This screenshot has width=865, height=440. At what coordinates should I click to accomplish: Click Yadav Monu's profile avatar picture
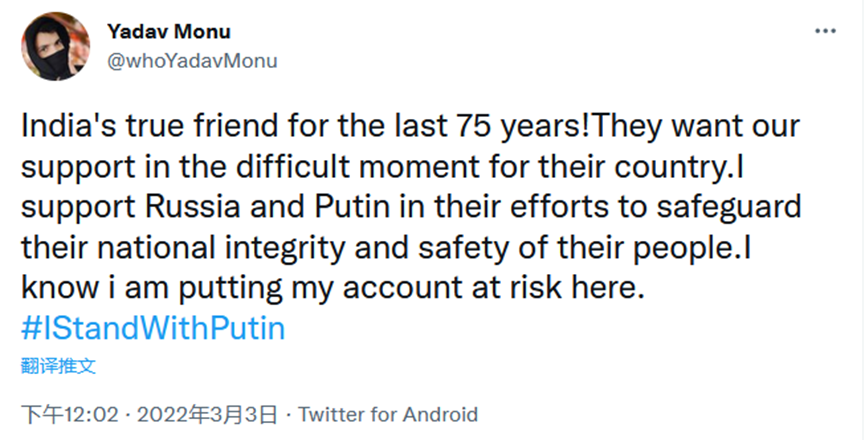click(x=54, y=46)
